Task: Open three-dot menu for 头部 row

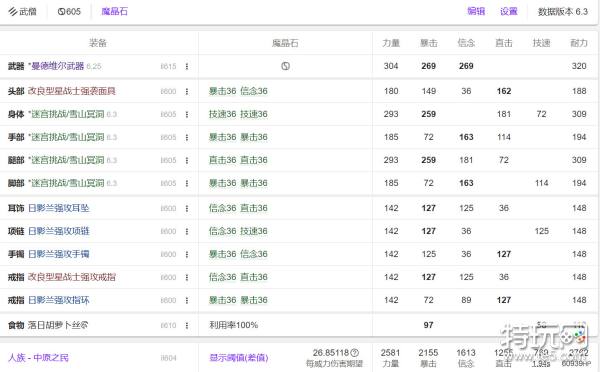Action: click(187, 91)
